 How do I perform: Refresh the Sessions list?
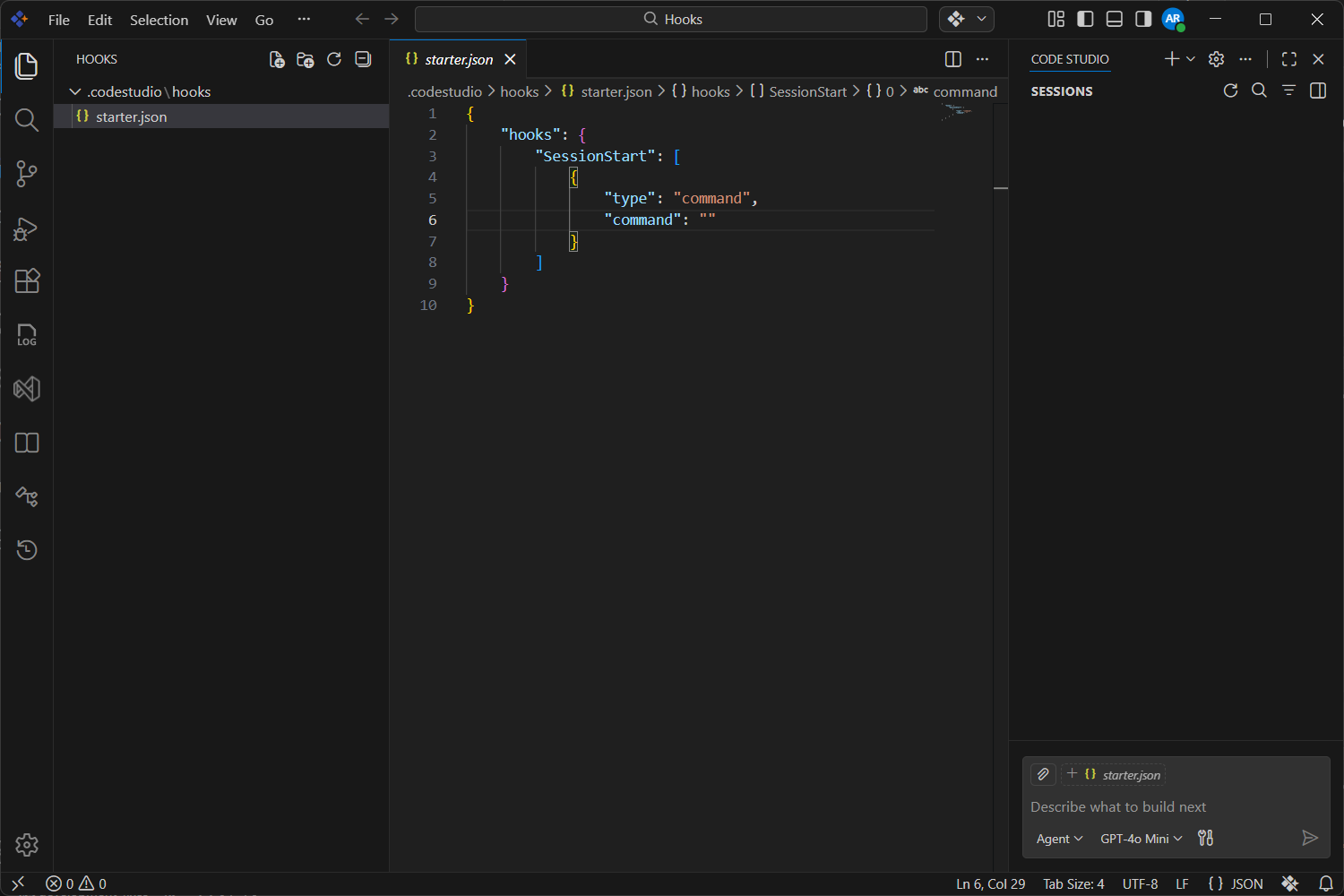[x=1230, y=90]
